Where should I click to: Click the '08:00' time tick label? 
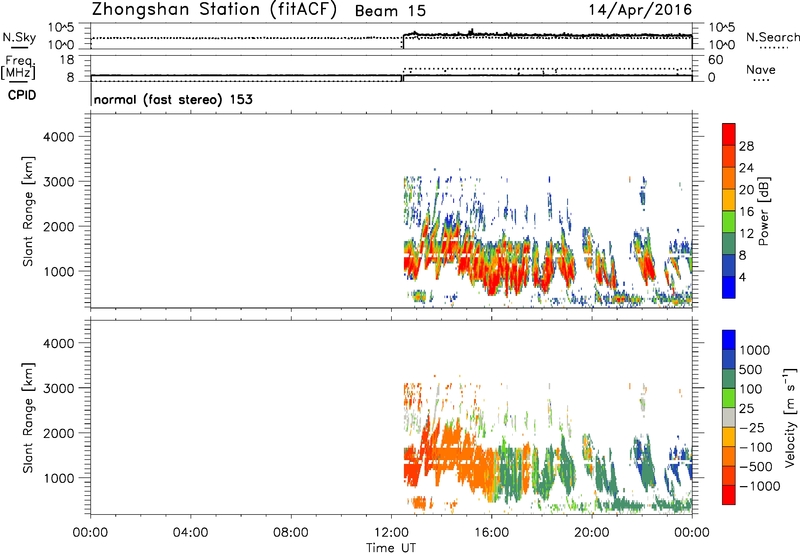pos(291,533)
